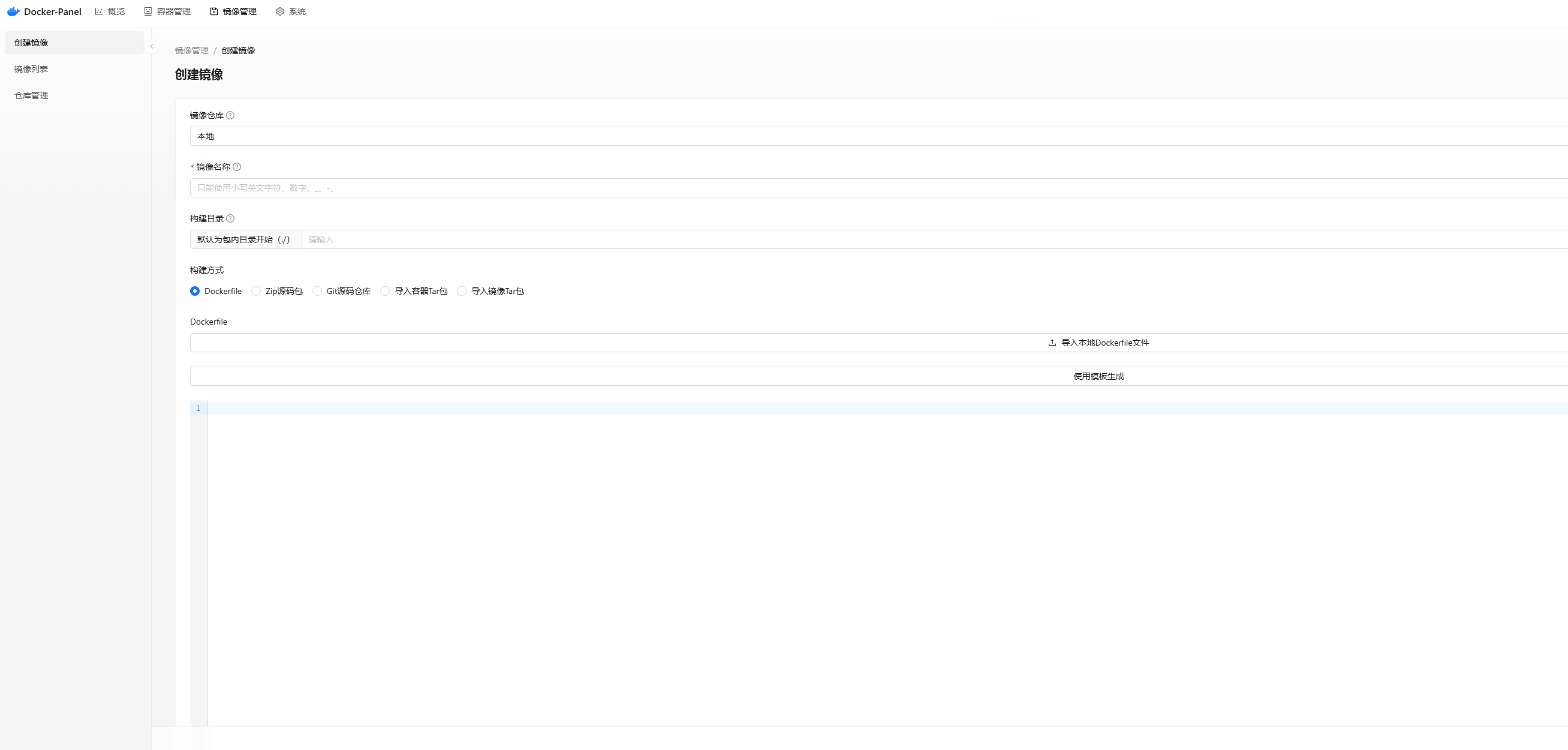Click line number 1 in editor gutter
This screenshot has height=750, width=1568.
[x=198, y=409]
